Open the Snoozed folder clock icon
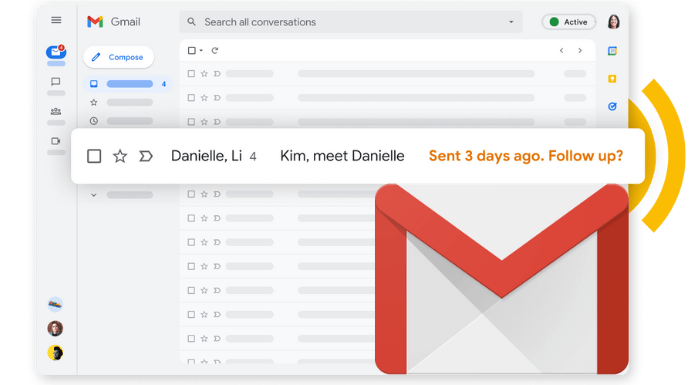This screenshot has height=385, width=700. tap(94, 121)
